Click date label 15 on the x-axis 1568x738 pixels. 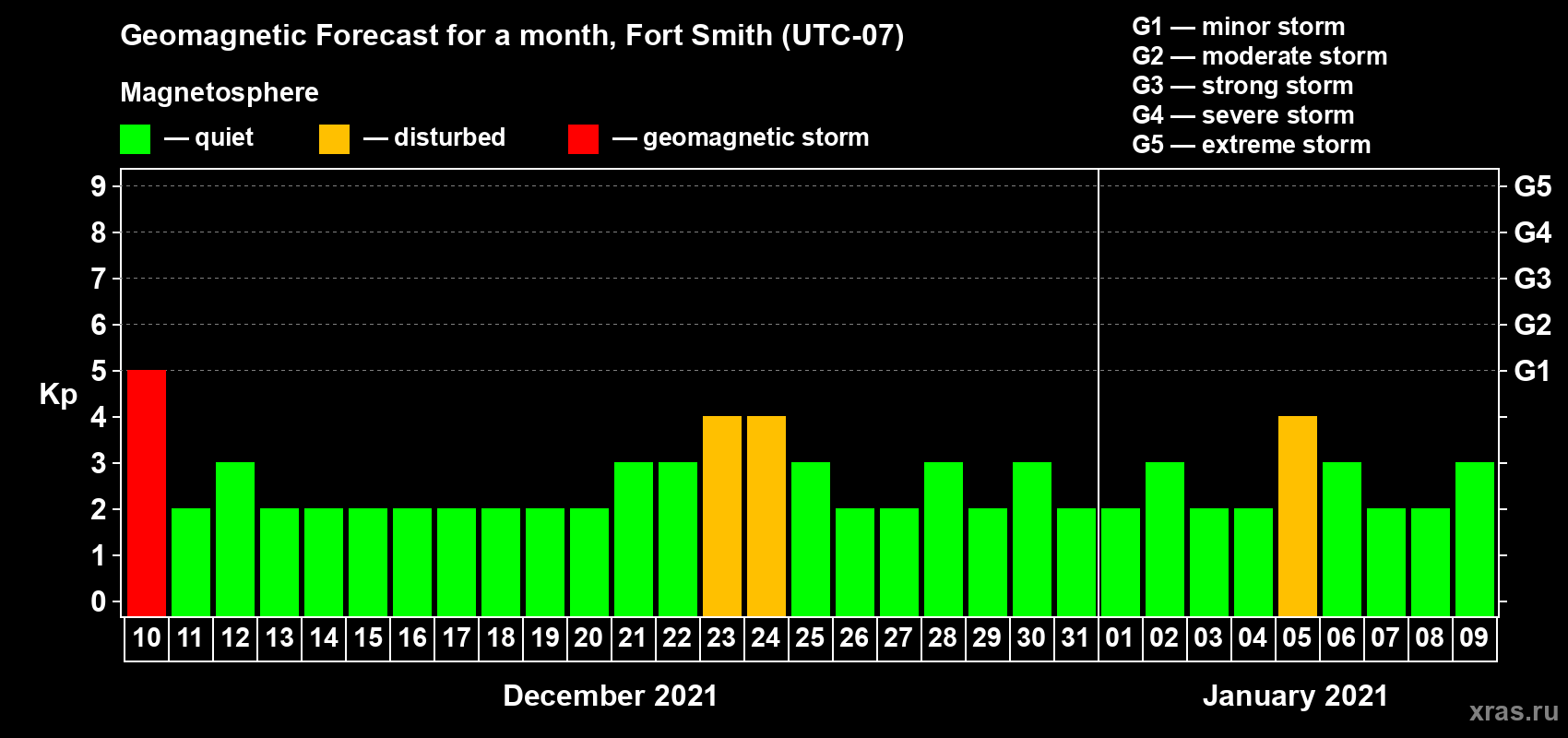[368, 638]
